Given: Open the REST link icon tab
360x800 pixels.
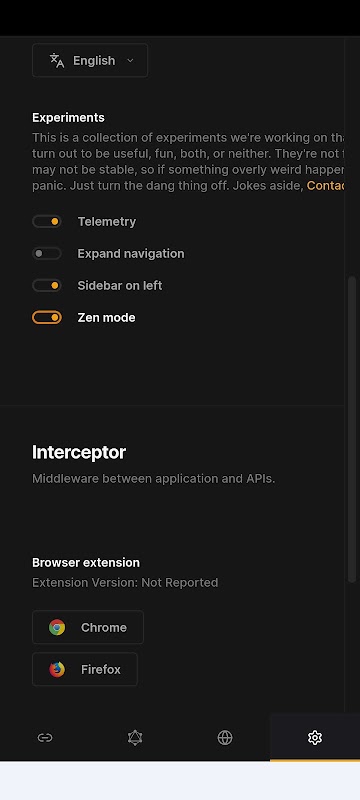Looking at the screenshot, I should pyautogui.click(x=45, y=737).
